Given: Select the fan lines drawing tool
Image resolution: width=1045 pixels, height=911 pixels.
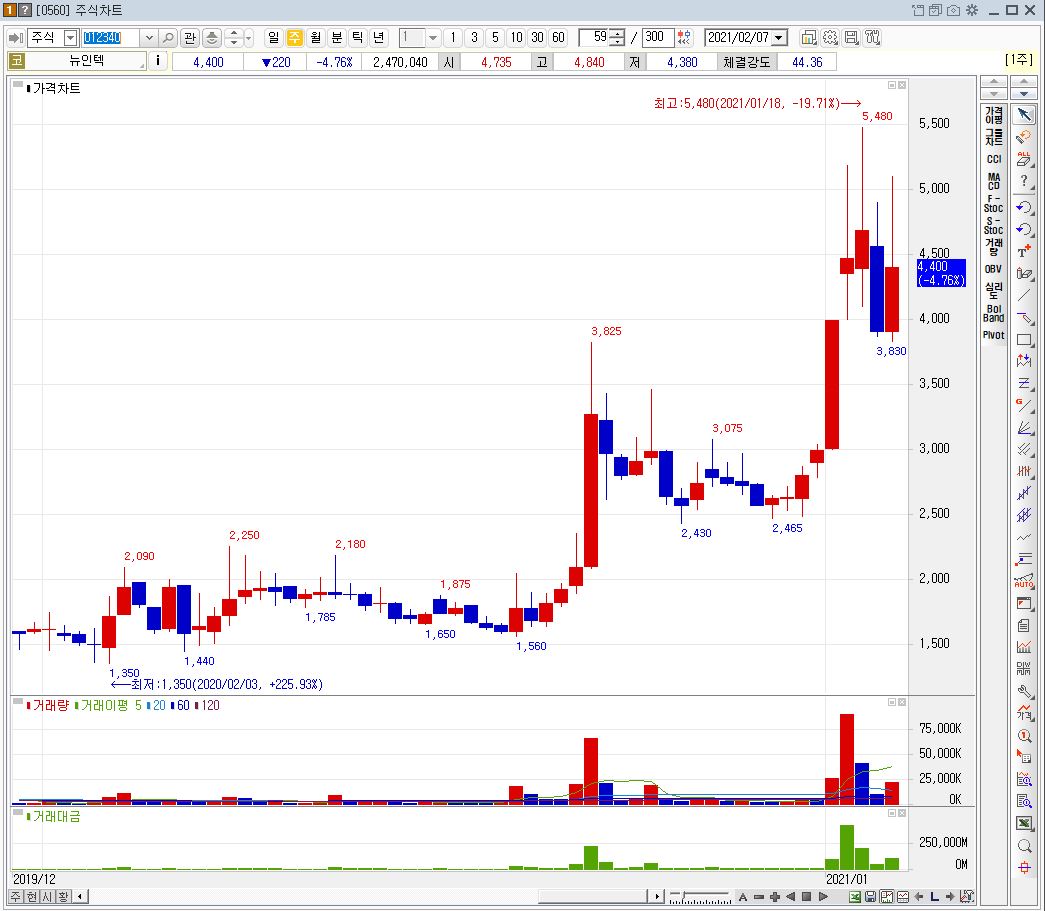Looking at the screenshot, I should (1024, 427).
